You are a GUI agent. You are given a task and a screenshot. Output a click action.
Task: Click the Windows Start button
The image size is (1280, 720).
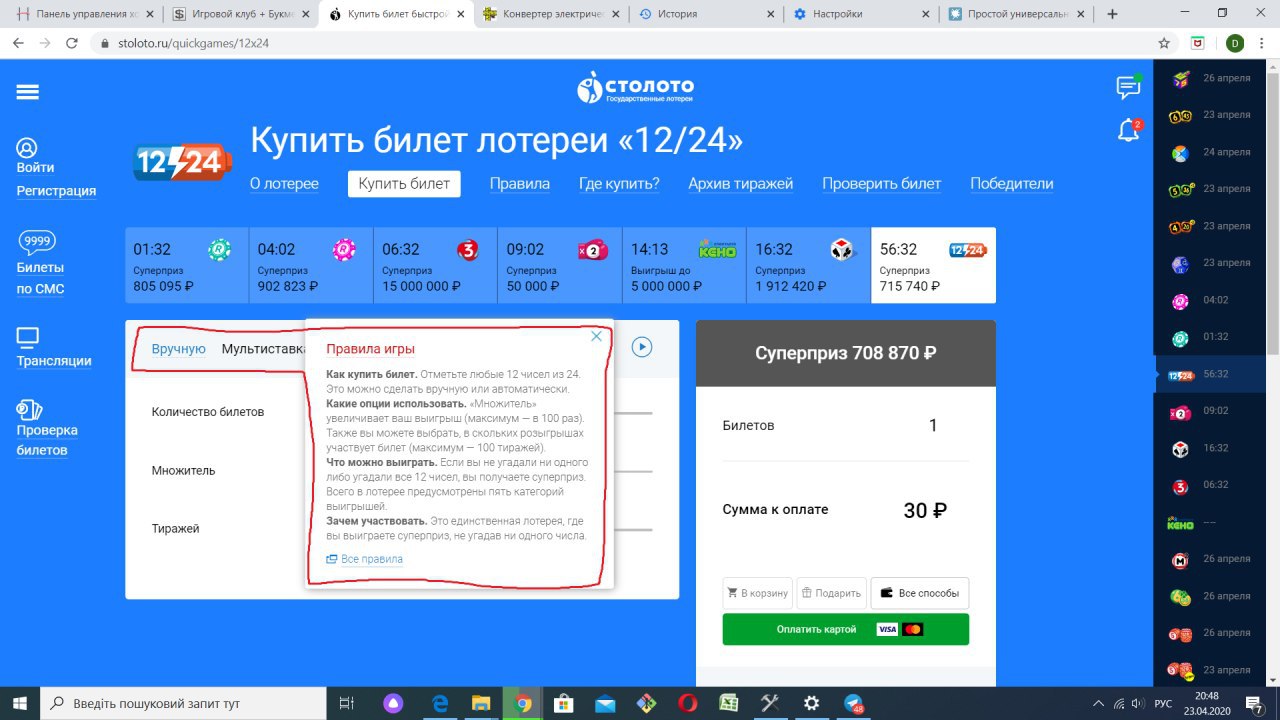pos(20,703)
